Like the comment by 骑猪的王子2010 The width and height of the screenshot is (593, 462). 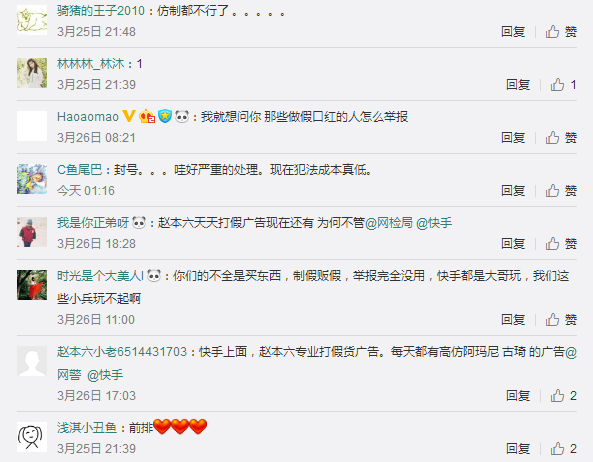point(561,32)
